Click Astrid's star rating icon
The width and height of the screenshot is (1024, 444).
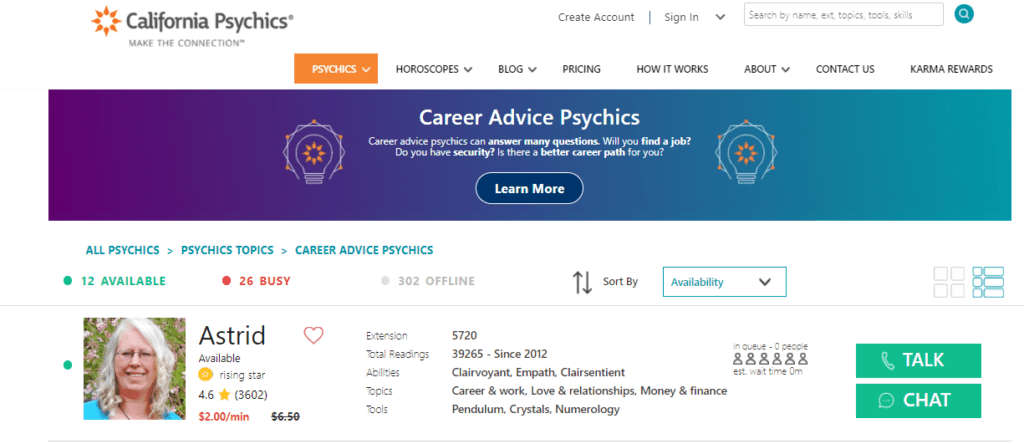[x=225, y=394]
